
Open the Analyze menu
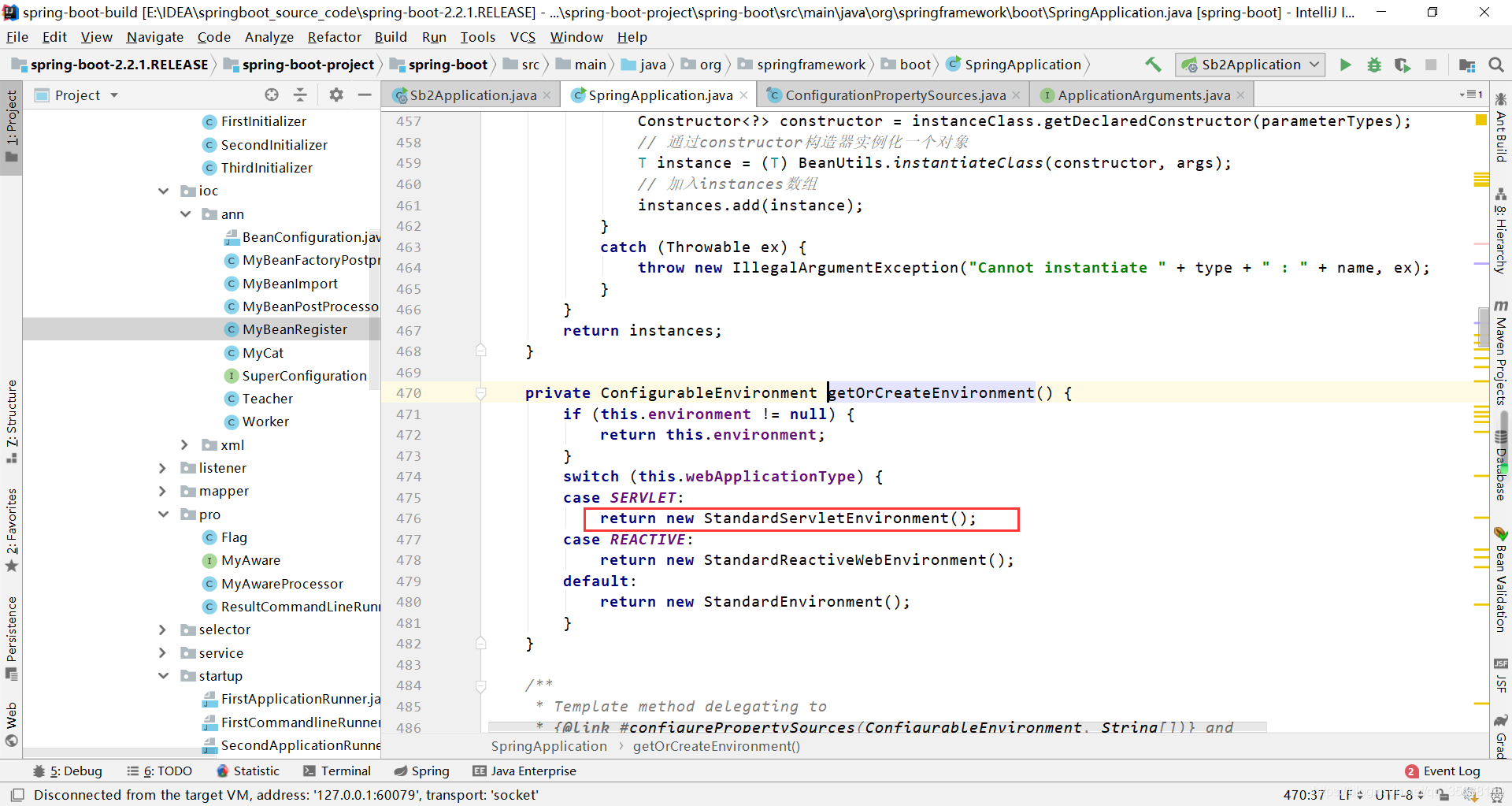pyautogui.click(x=269, y=37)
